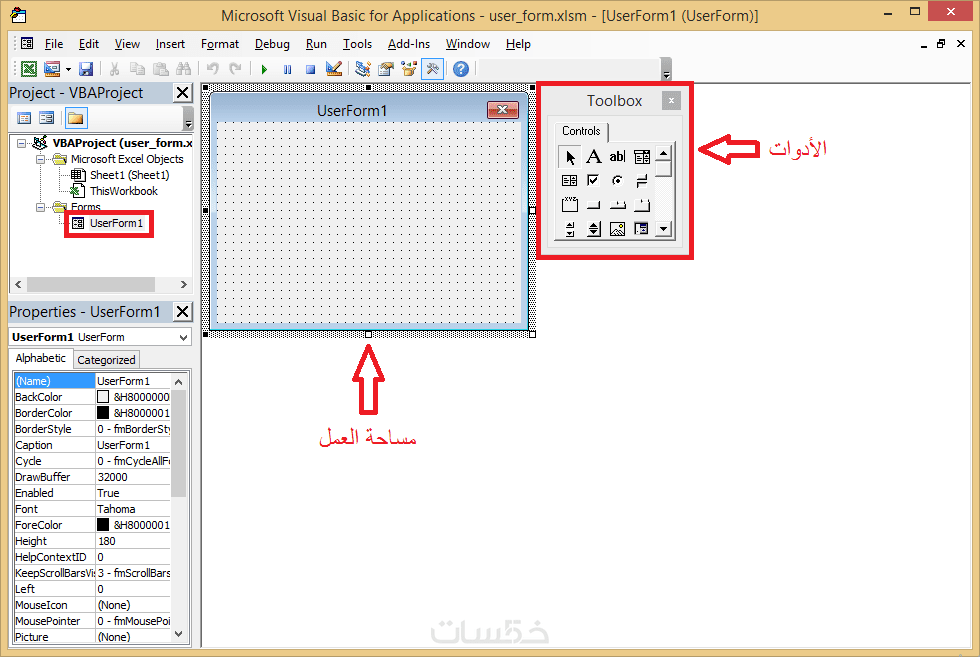Click the Paste clipboard icon
980x657 pixels.
pyautogui.click(x=161, y=69)
